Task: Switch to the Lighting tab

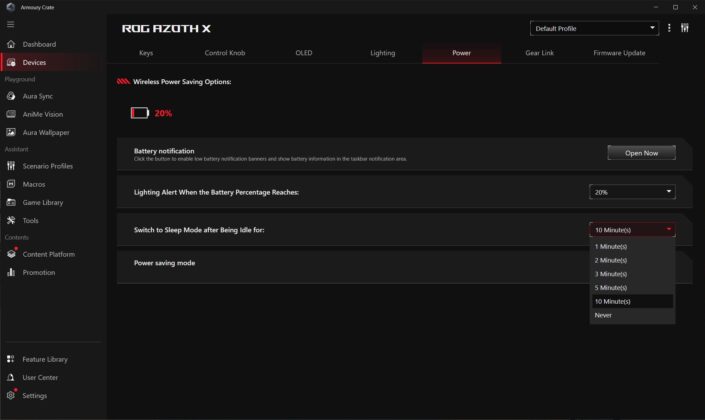Action: tap(383, 53)
